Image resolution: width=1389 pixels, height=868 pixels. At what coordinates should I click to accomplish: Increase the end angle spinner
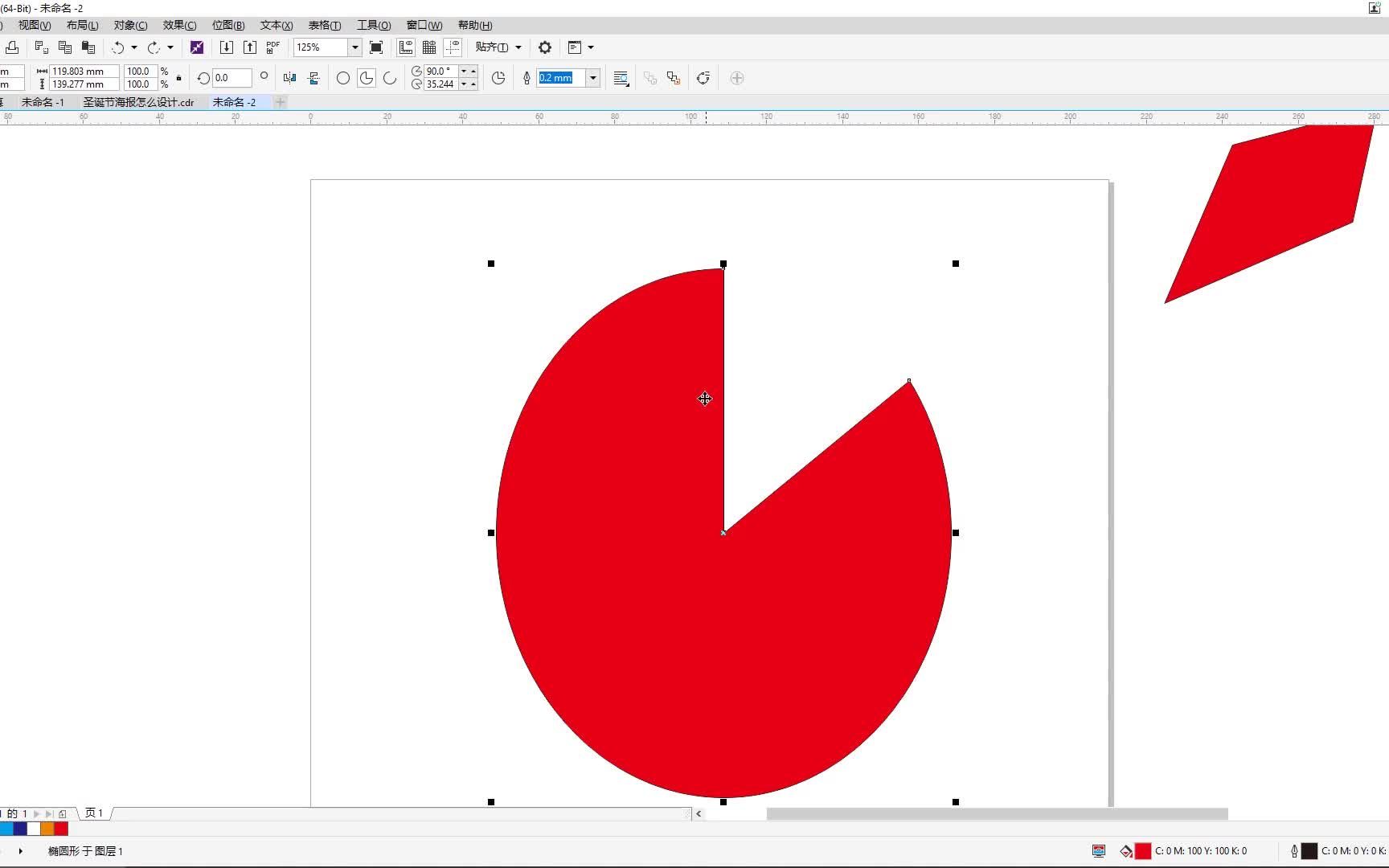click(473, 84)
